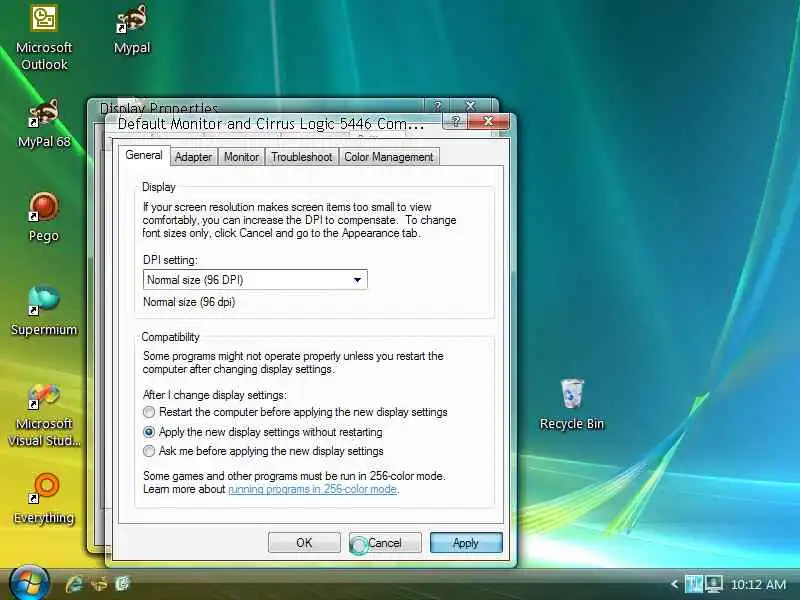Open the Windows Start orb
This screenshot has width=800, height=600.
[28, 583]
